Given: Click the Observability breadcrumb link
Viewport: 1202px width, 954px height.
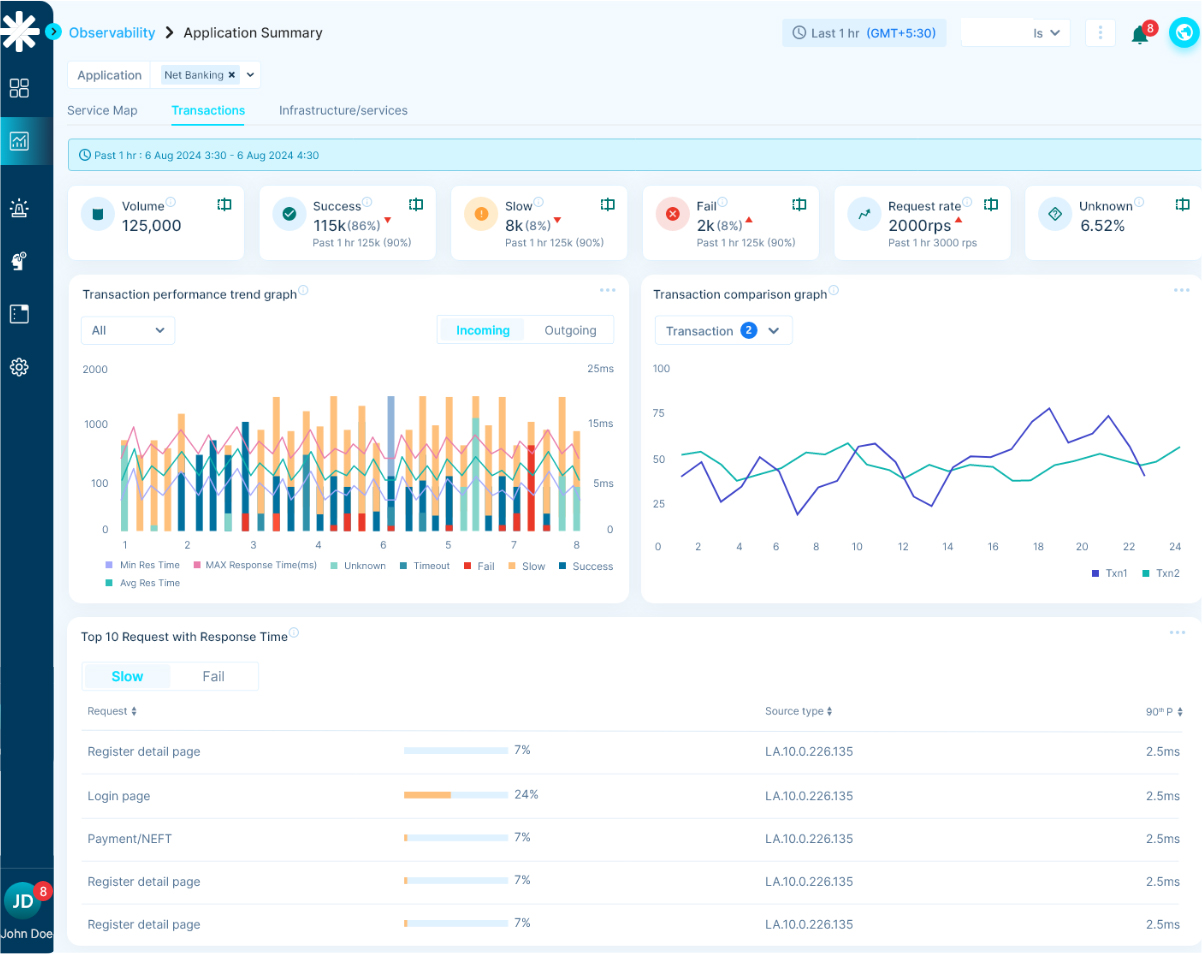Looking at the screenshot, I should [112, 33].
